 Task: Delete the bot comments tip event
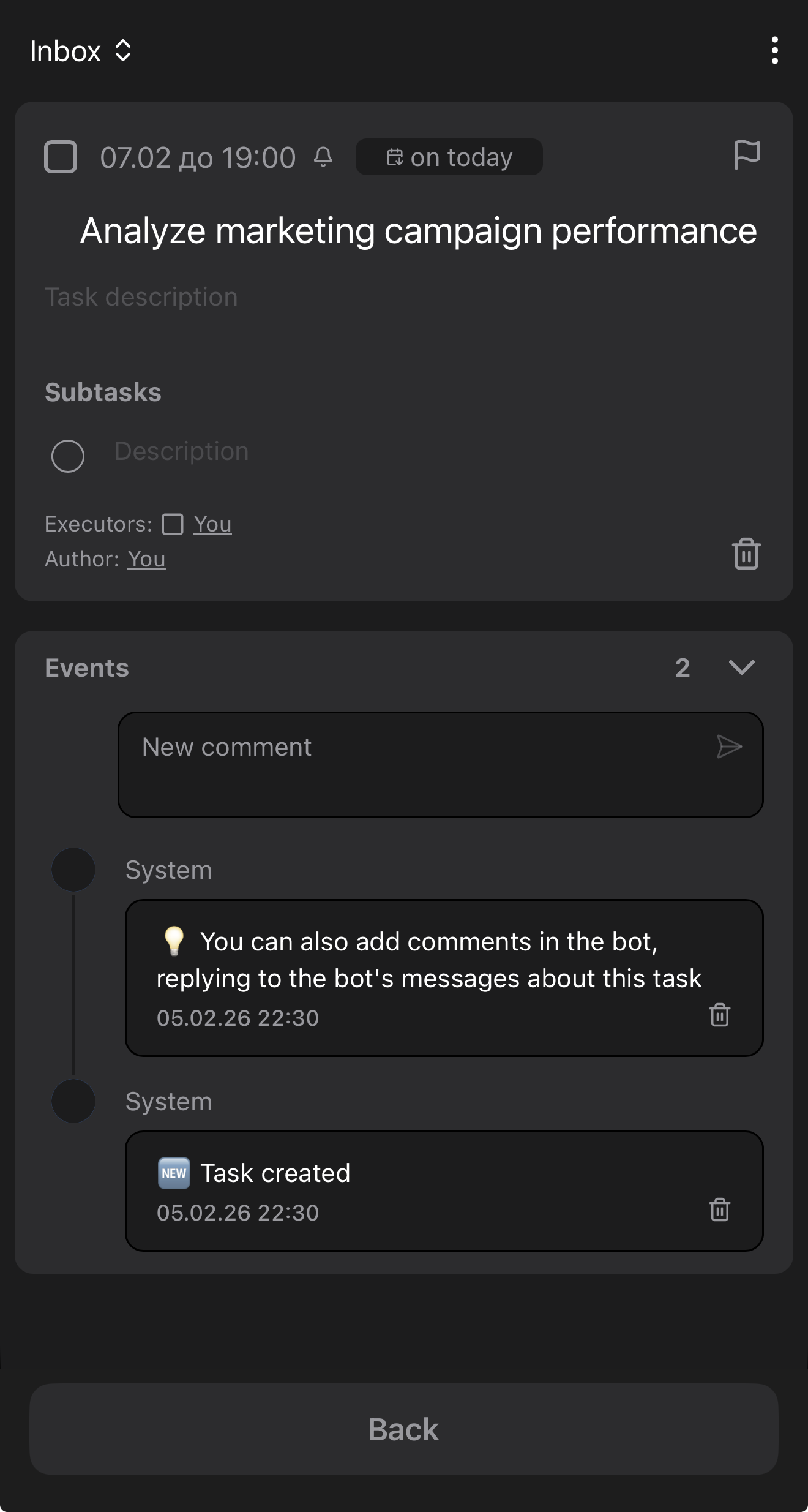pyautogui.click(x=720, y=1016)
